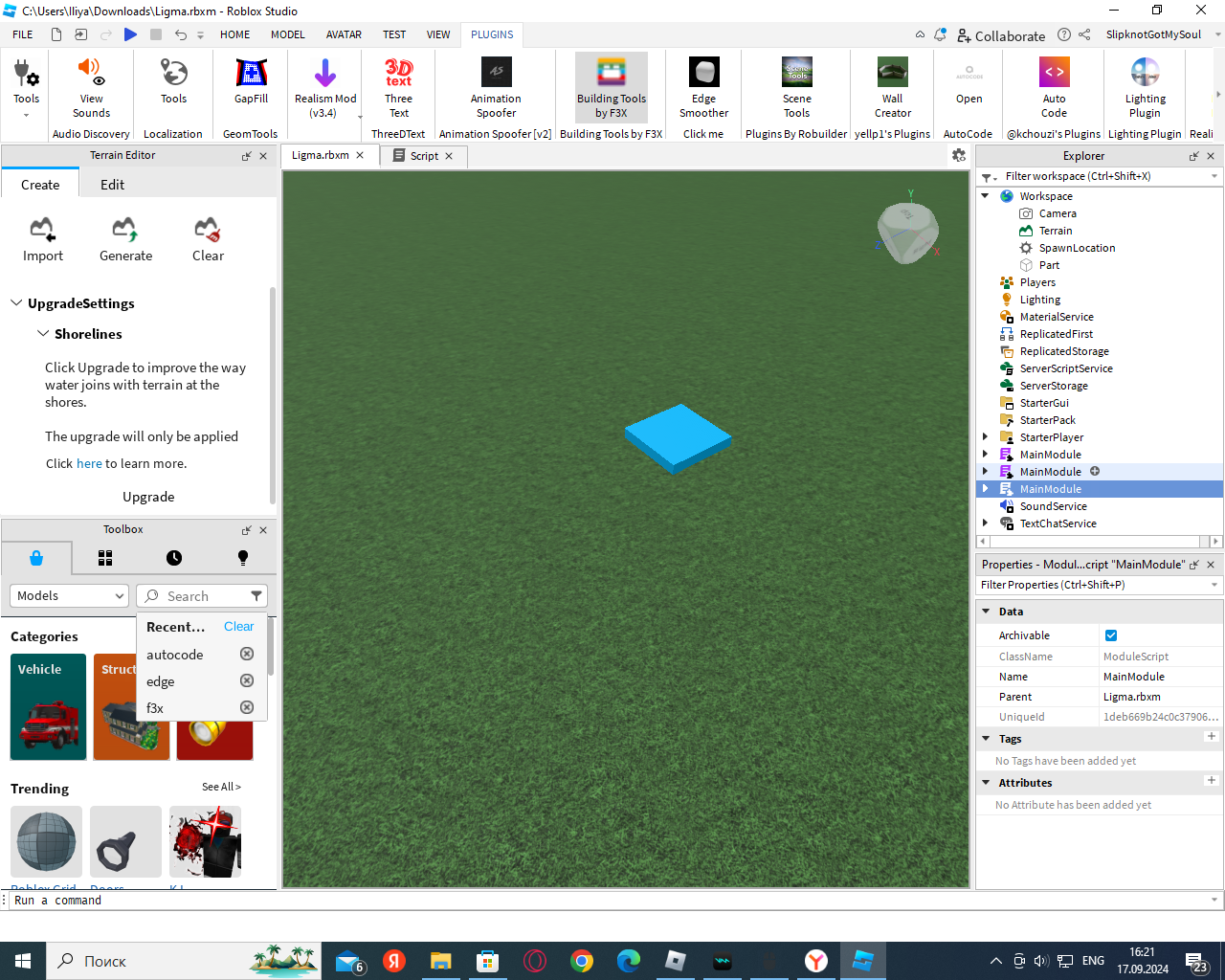Click Clear terrain icon

point(208,239)
